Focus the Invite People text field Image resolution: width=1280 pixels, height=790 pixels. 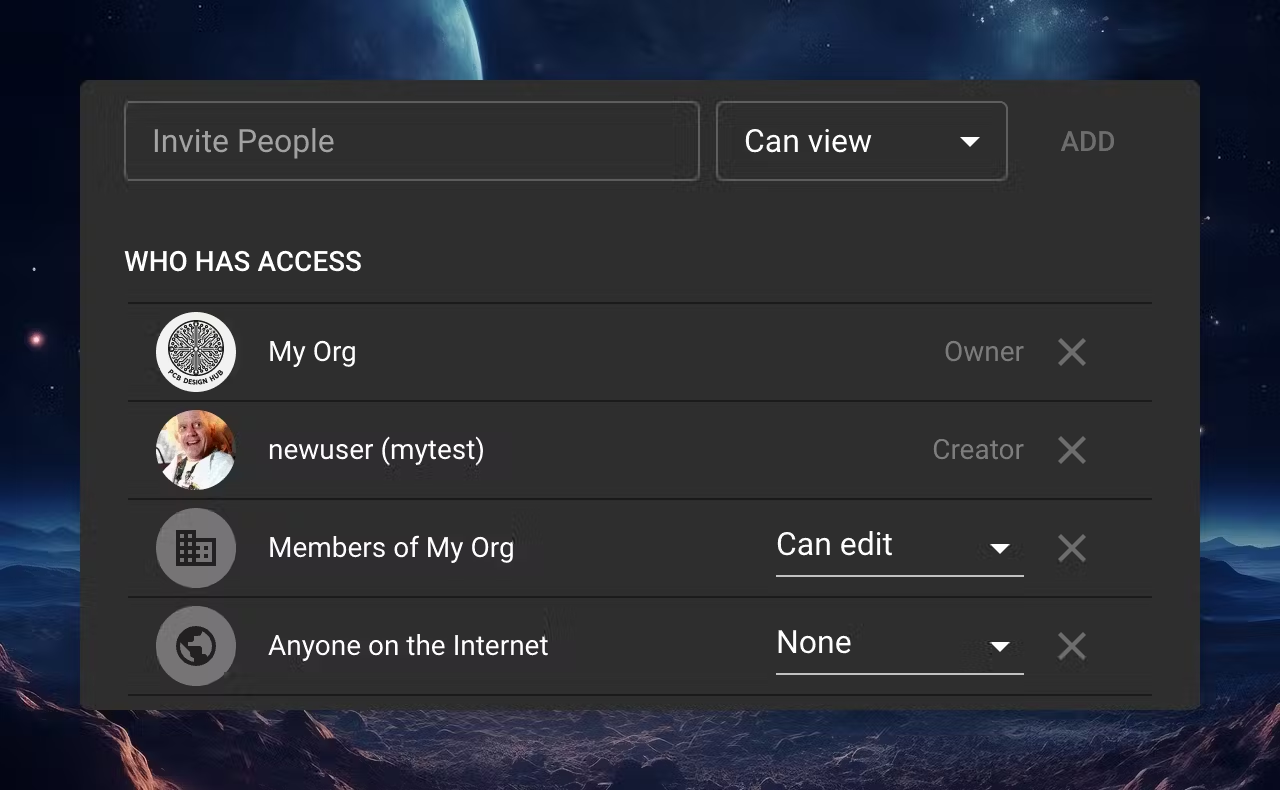point(411,141)
